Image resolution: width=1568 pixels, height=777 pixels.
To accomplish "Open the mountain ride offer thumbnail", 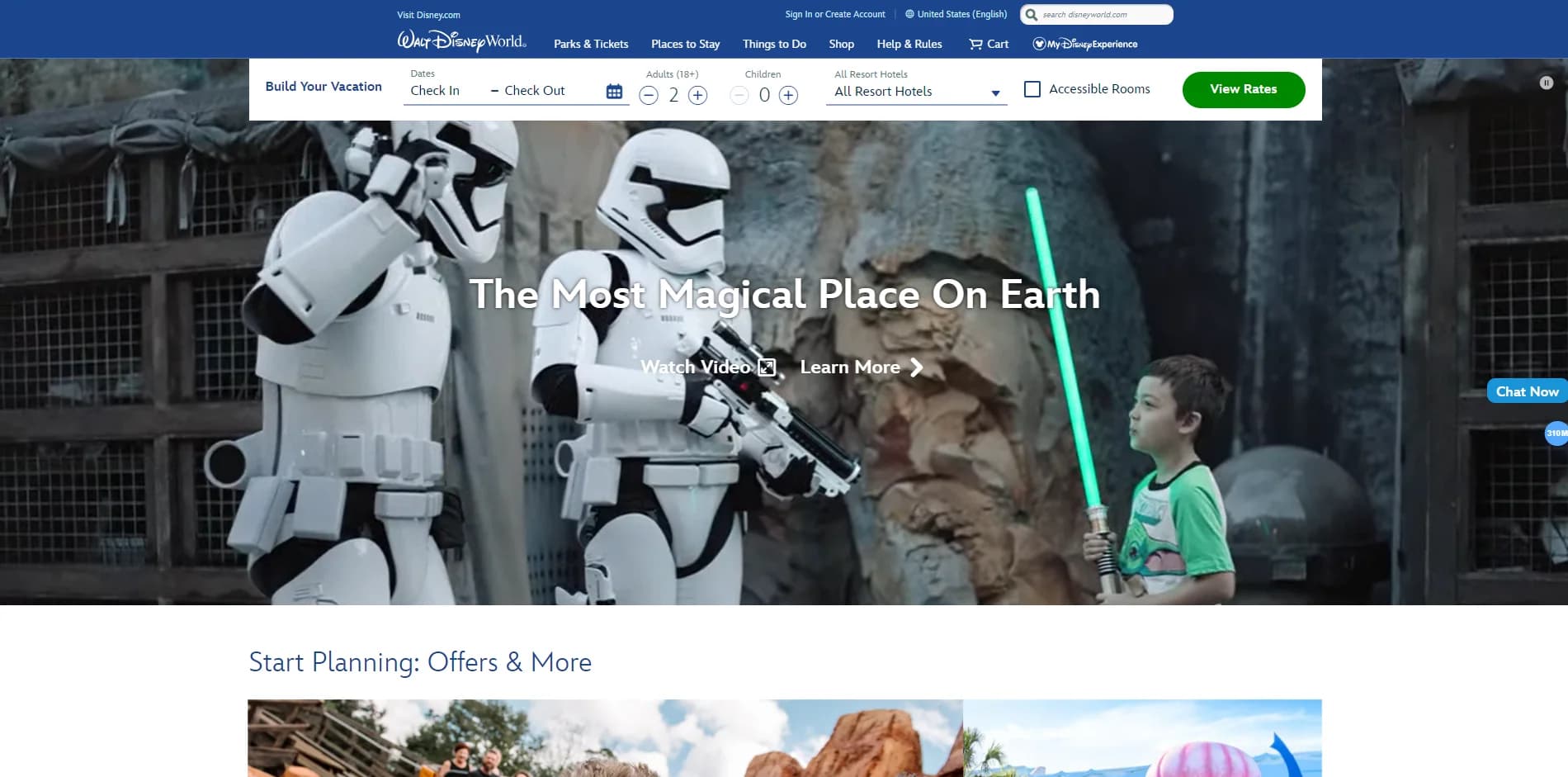I will tap(605, 738).
